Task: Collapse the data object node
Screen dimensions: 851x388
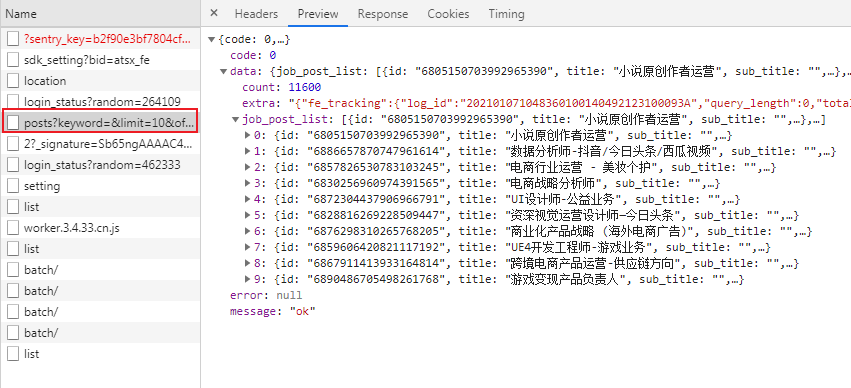Action: 224,72
